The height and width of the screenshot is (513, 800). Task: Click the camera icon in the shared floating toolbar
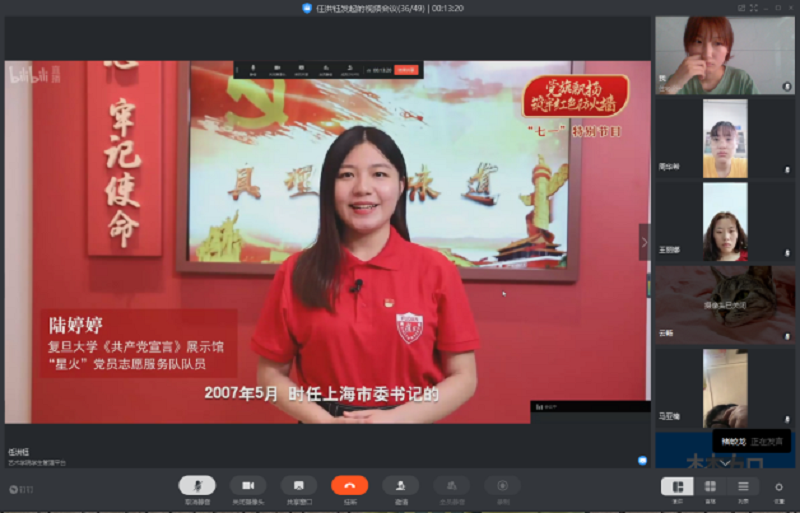[277, 70]
